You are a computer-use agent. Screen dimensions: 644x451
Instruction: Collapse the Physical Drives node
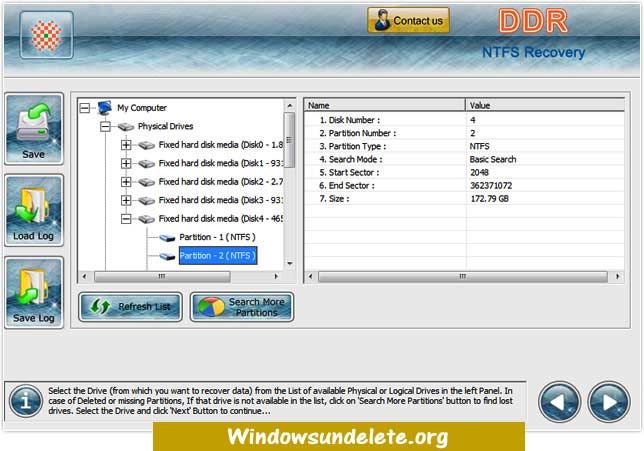(x=106, y=127)
